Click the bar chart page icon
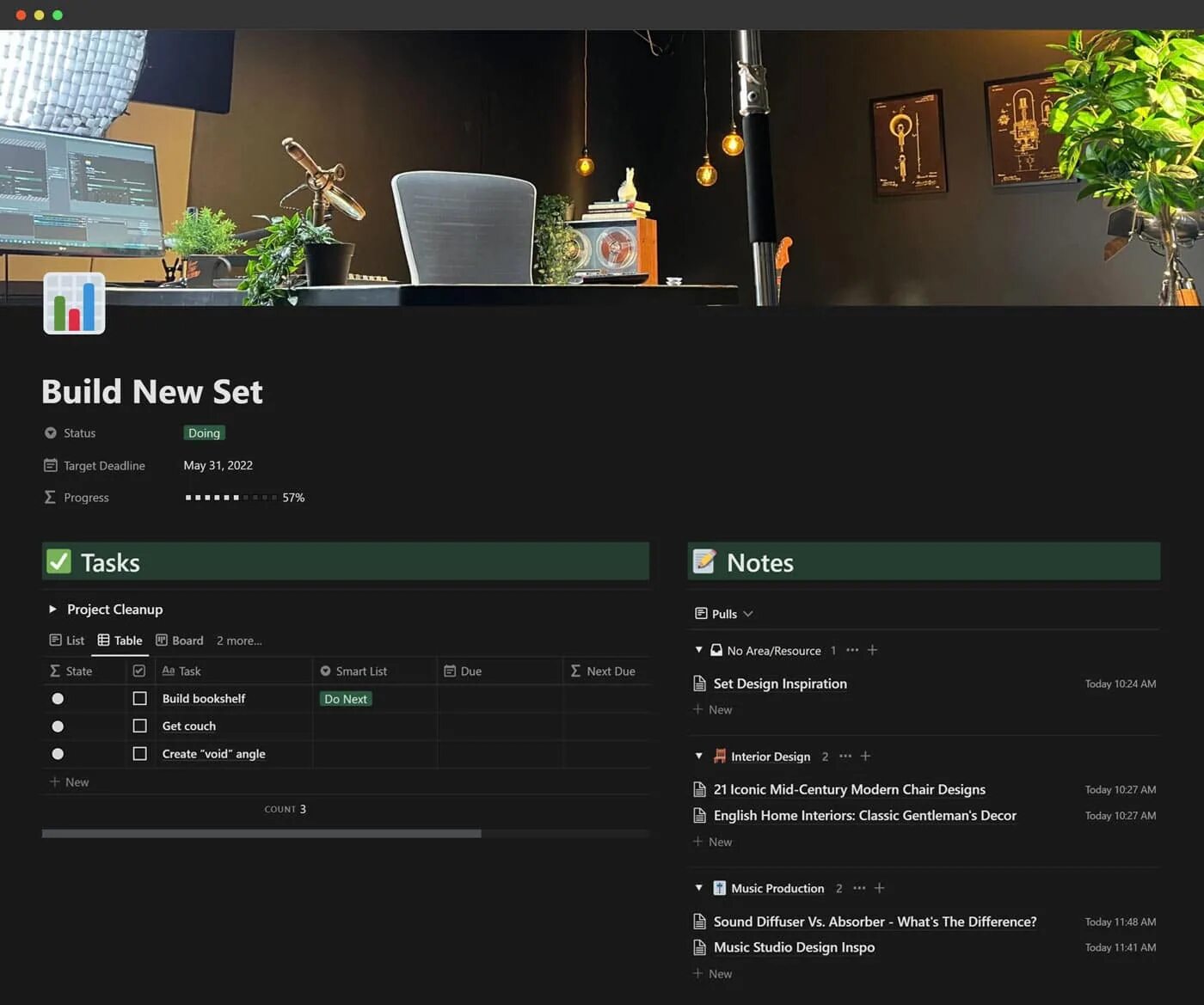 pyautogui.click(x=74, y=303)
